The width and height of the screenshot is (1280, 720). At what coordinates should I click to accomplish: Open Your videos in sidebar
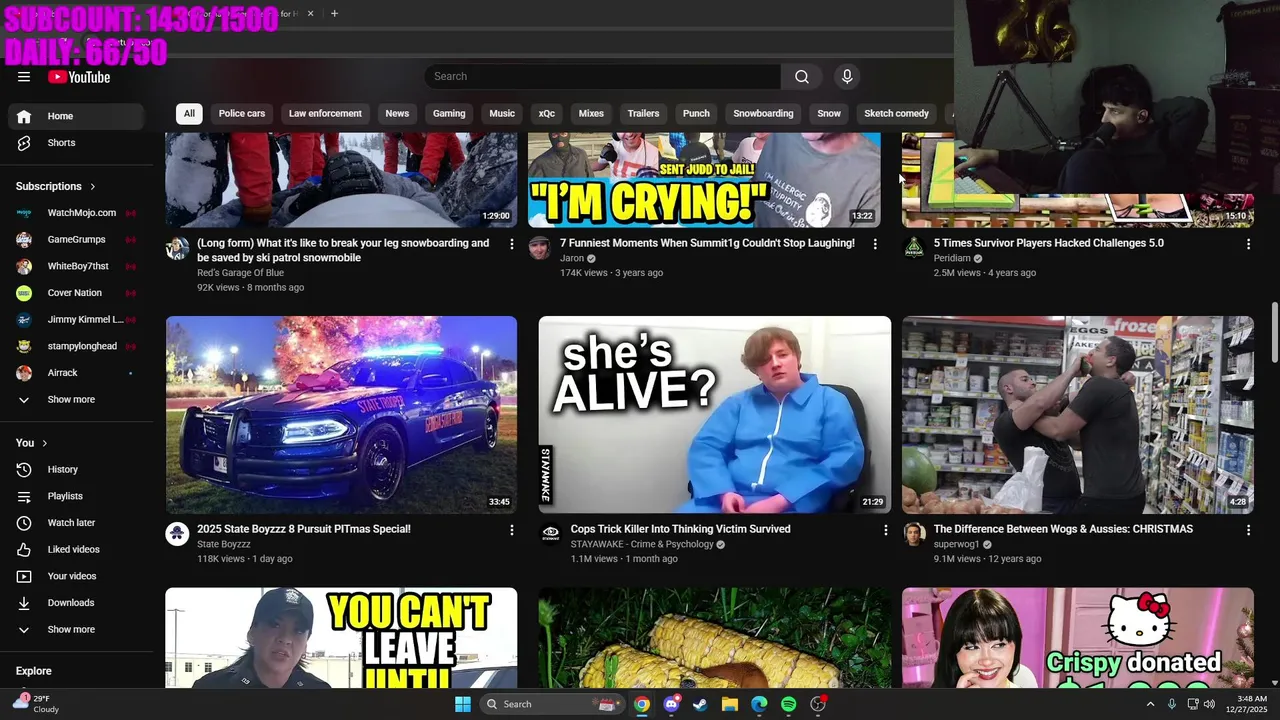[x=76, y=576]
